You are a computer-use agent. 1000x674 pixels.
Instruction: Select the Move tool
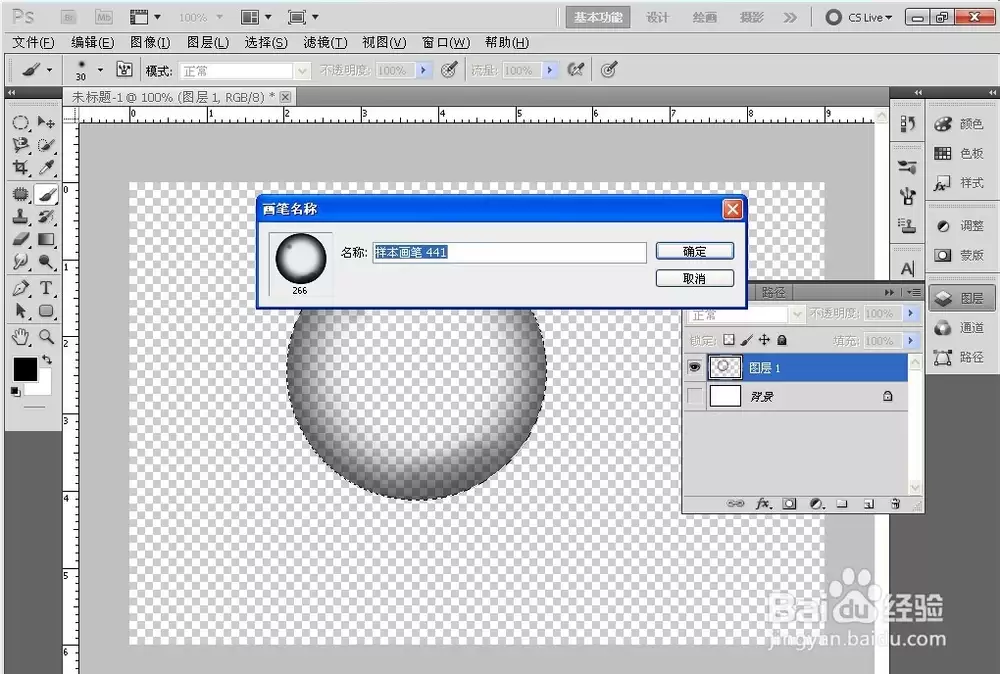pyautogui.click(x=46, y=122)
